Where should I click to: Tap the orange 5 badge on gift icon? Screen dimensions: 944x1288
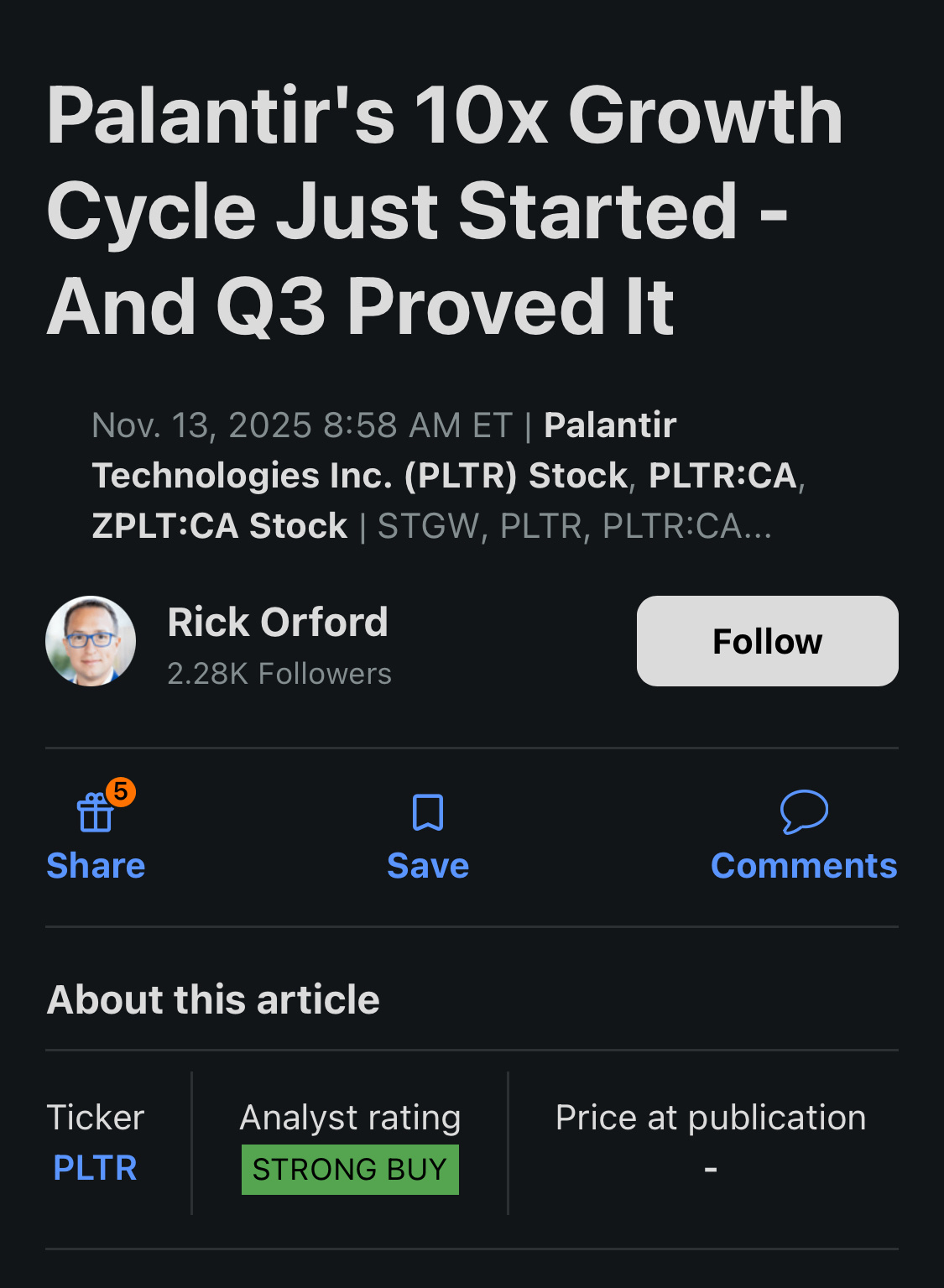[121, 791]
